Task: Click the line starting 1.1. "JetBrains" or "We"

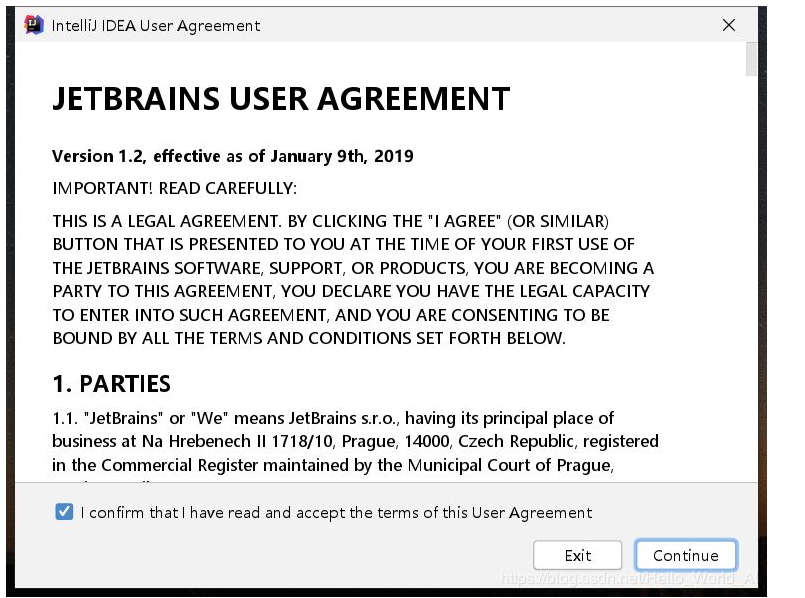Action: click(x=333, y=418)
